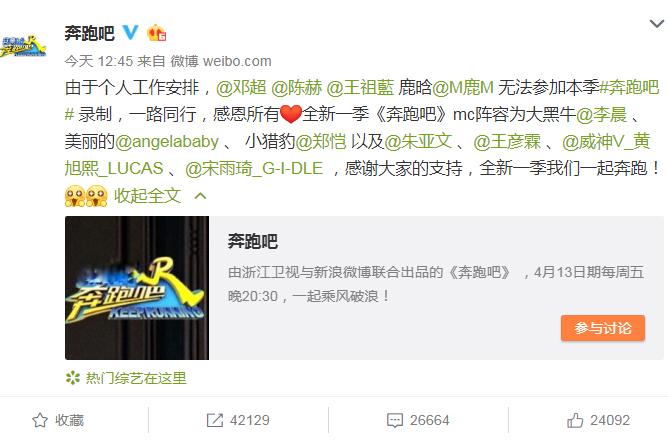668x442 pixels.
Task: Open the @邓超 mention link
Action: pyautogui.click(x=241, y=88)
